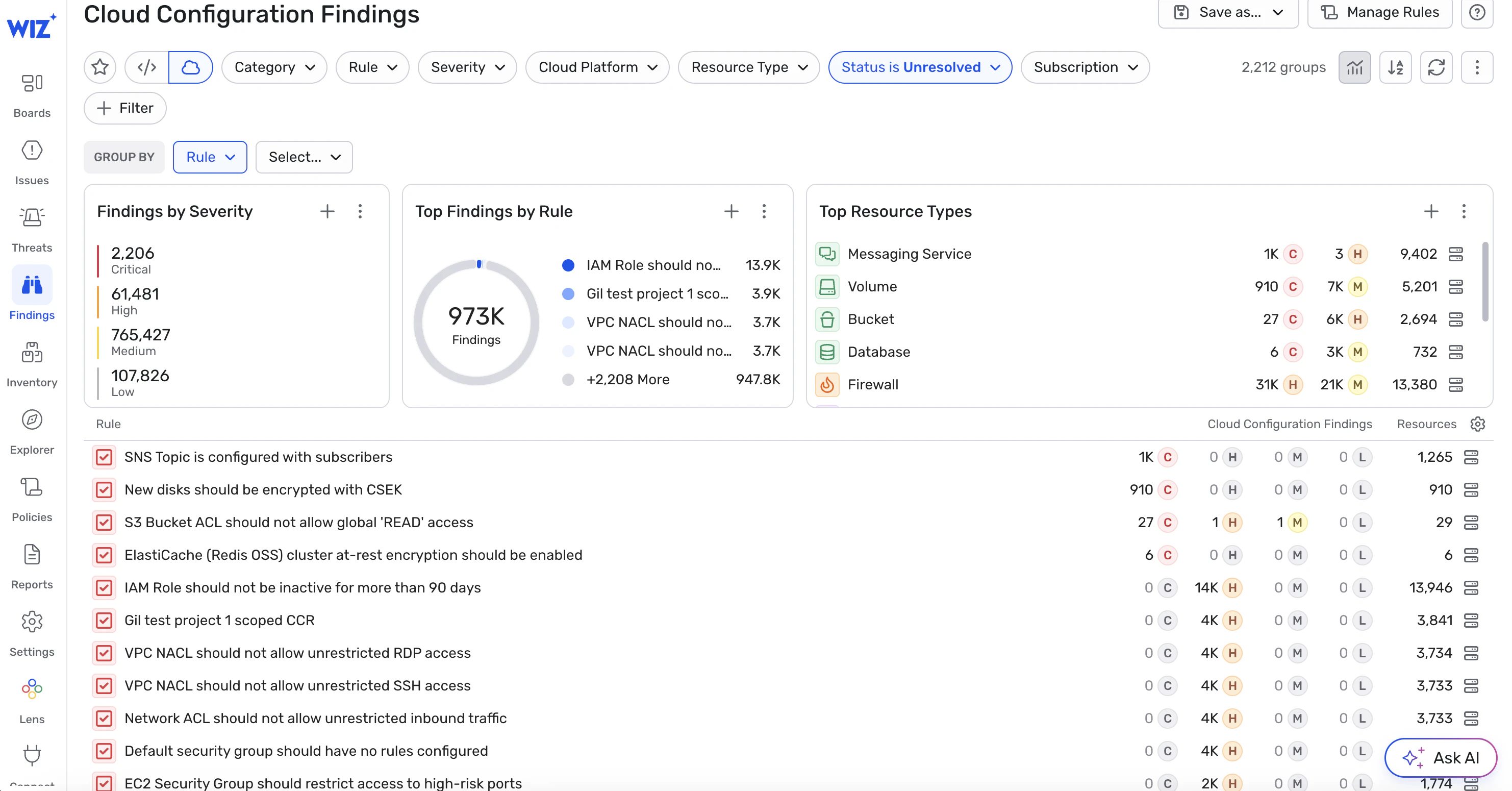1512x791 pixels.
Task: Switch to code view icon
Action: [147, 67]
